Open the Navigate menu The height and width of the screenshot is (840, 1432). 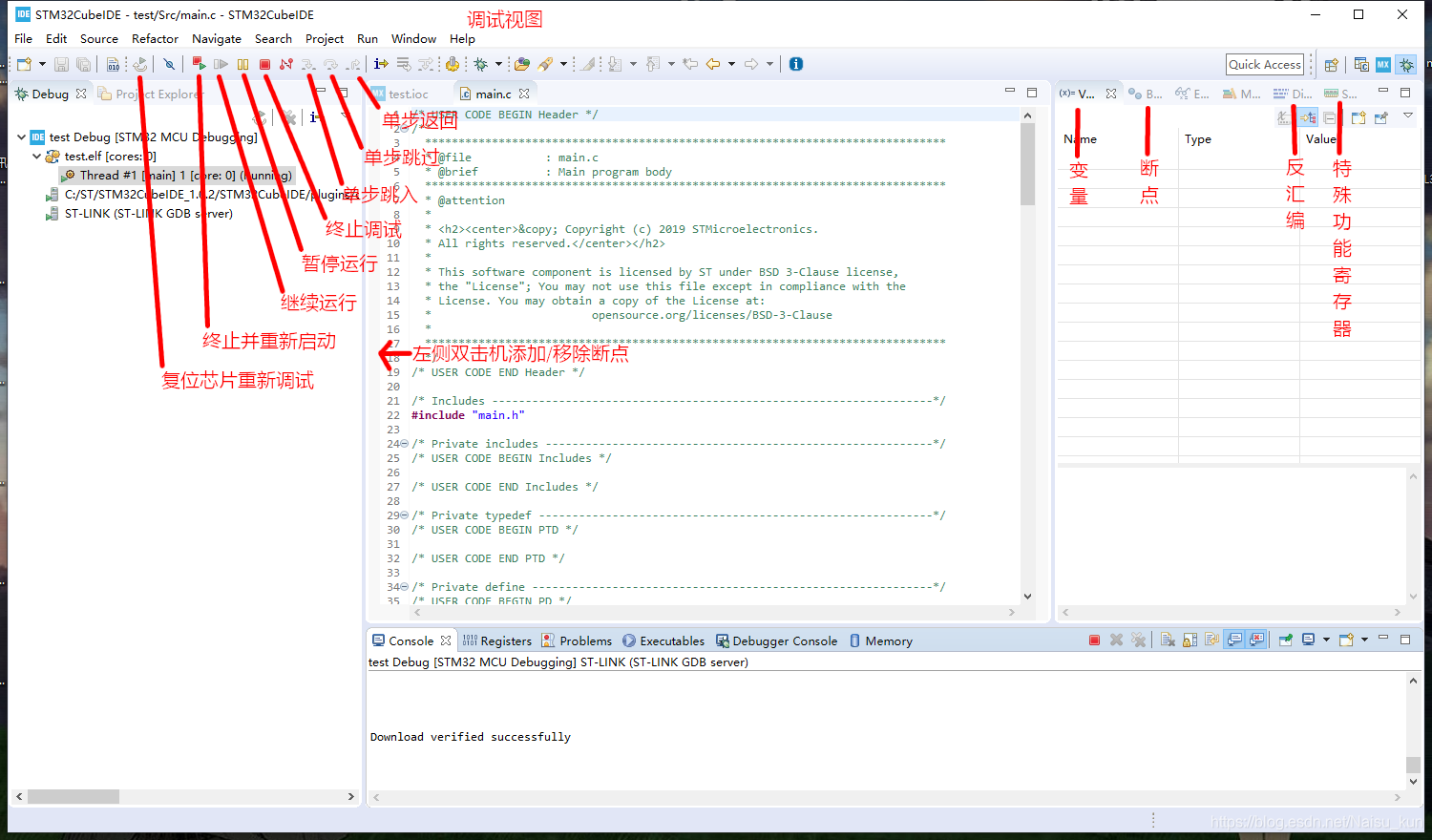(217, 39)
